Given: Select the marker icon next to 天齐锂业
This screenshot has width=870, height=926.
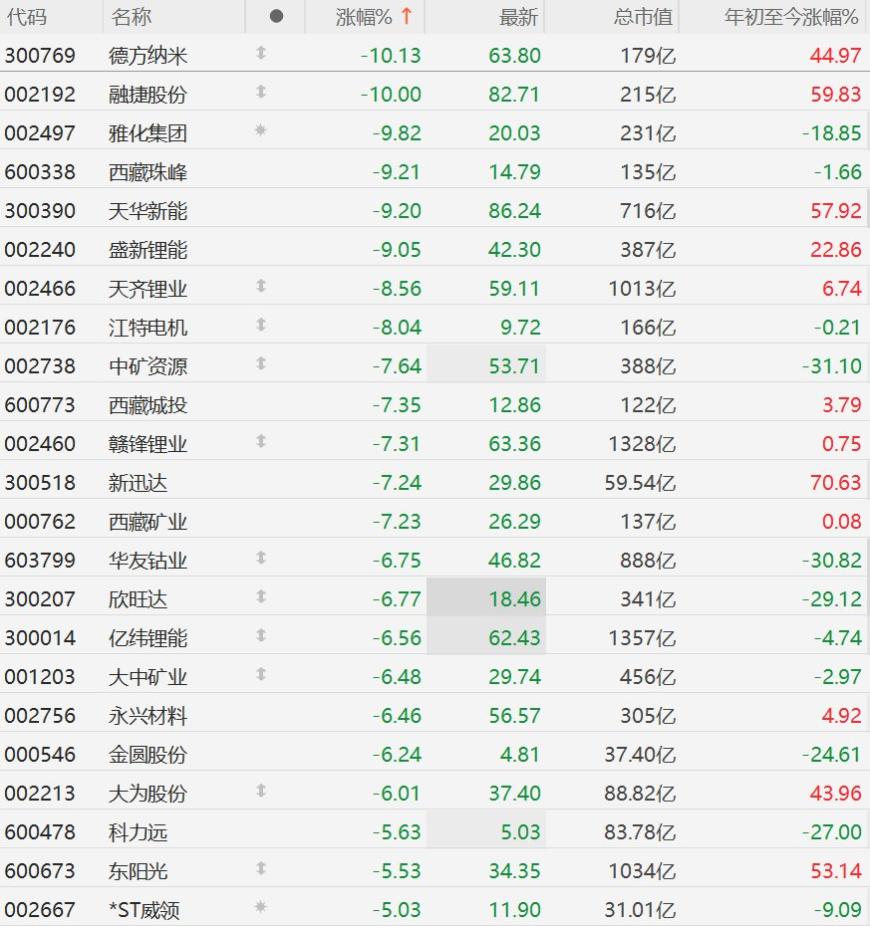Looking at the screenshot, I should point(261,286).
